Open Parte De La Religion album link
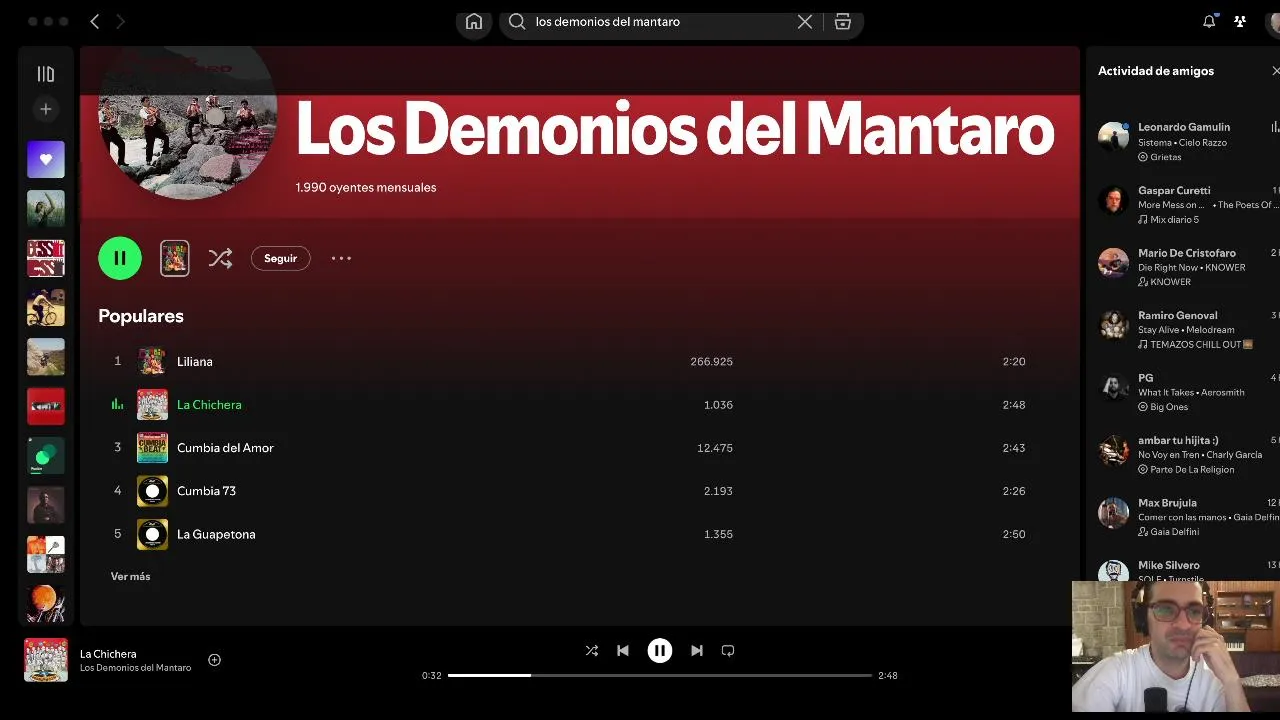 click(x=1192, y=469)
